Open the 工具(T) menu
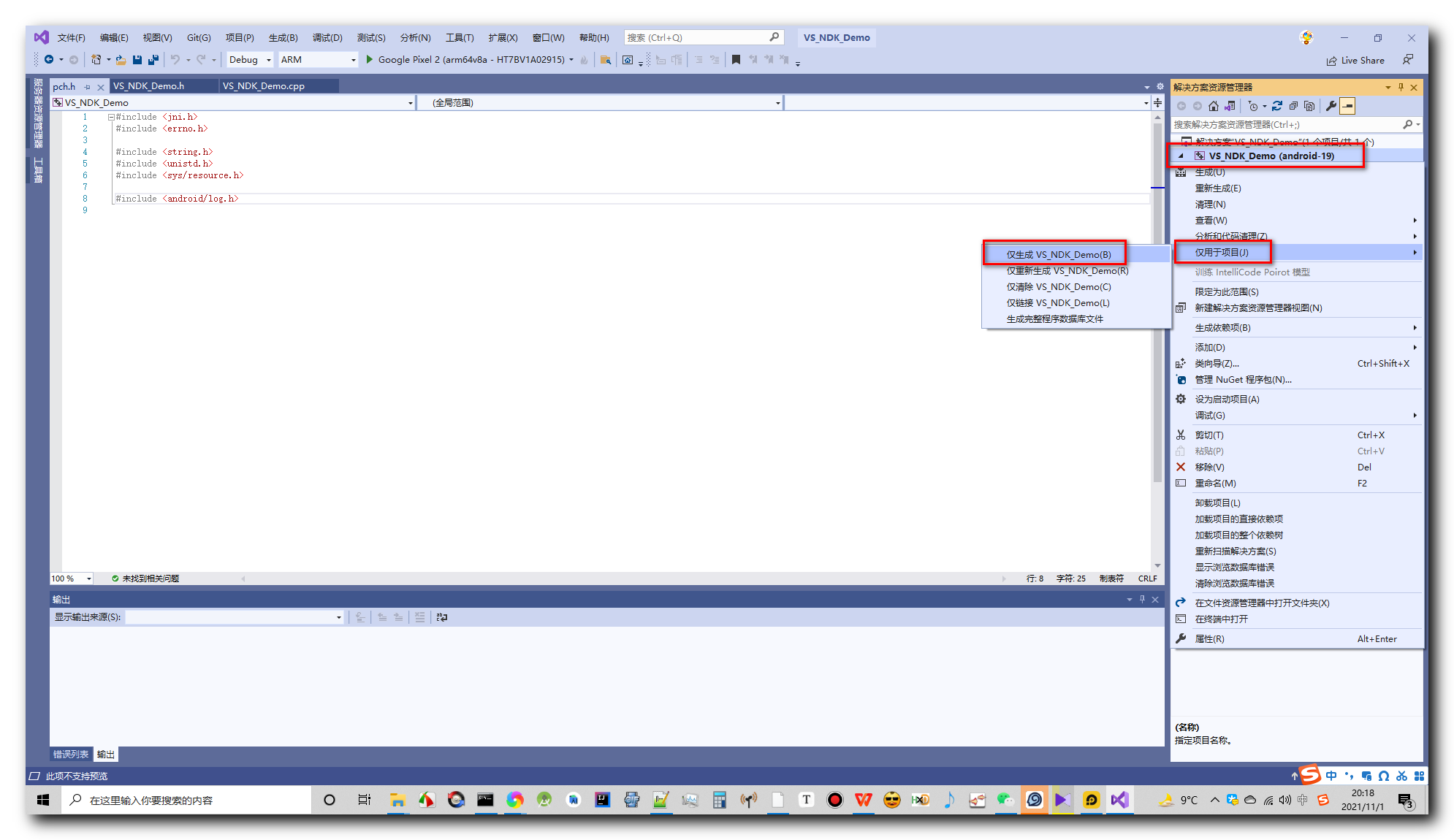The height and width of the screenshot is (840, 1454). click(460, 38)
